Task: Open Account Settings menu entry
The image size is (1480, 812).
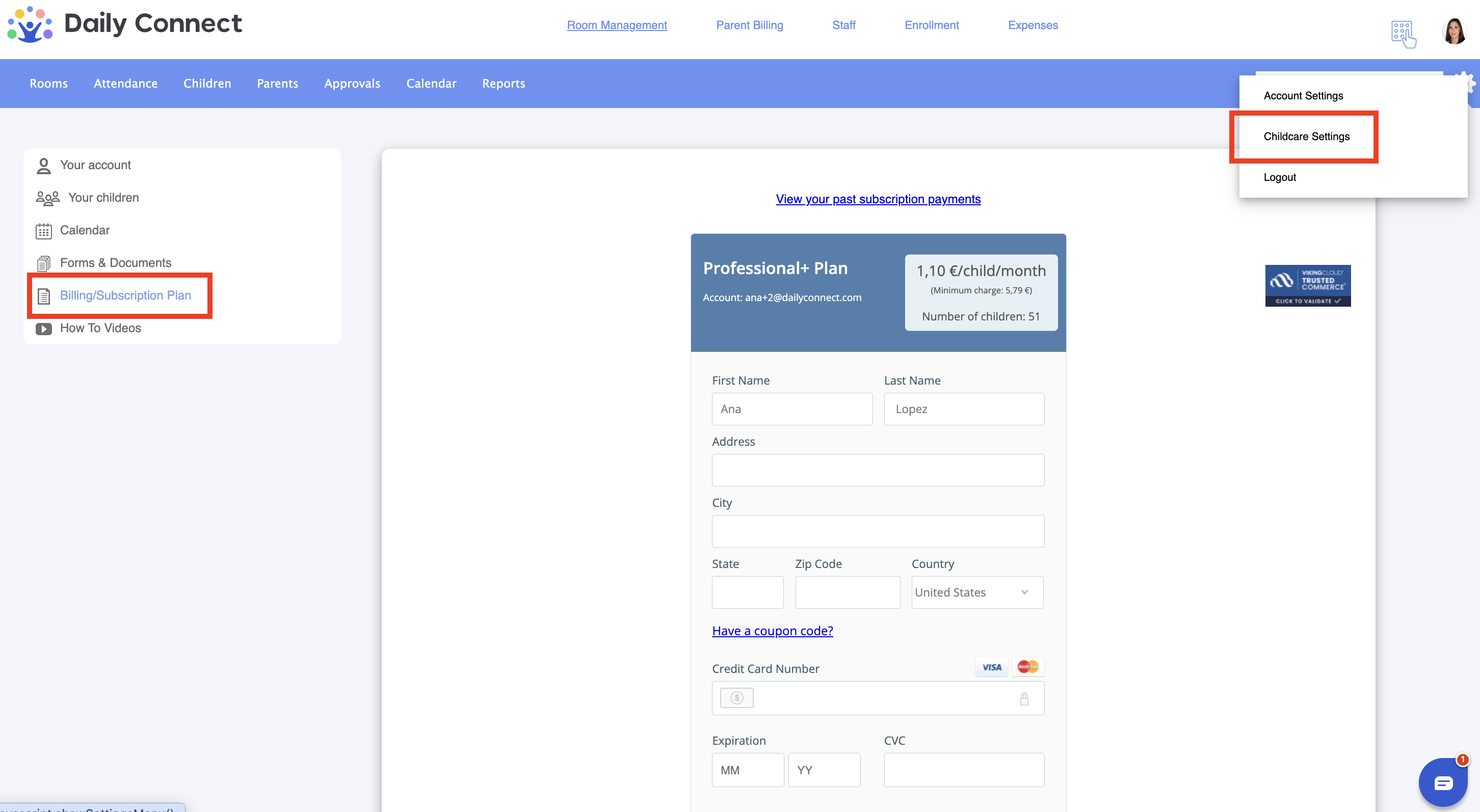Action: pyautogui.click(x=1303, y=96)
